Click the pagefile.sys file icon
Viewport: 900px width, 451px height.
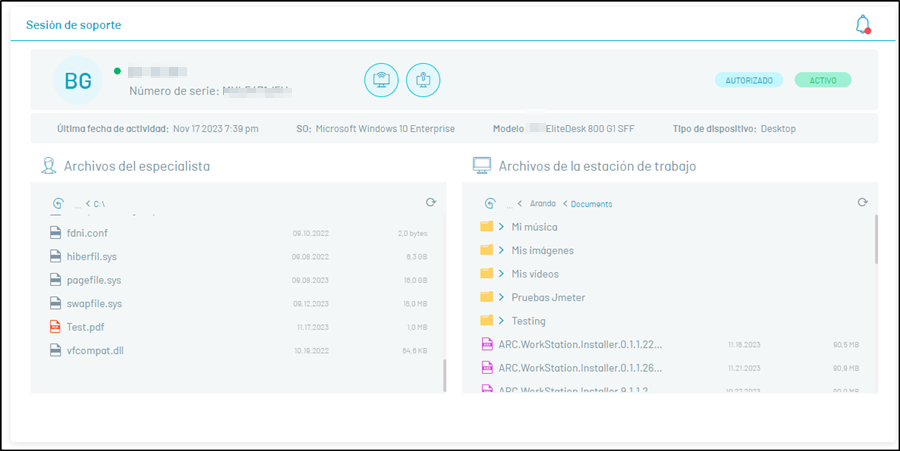pos(55,280)
